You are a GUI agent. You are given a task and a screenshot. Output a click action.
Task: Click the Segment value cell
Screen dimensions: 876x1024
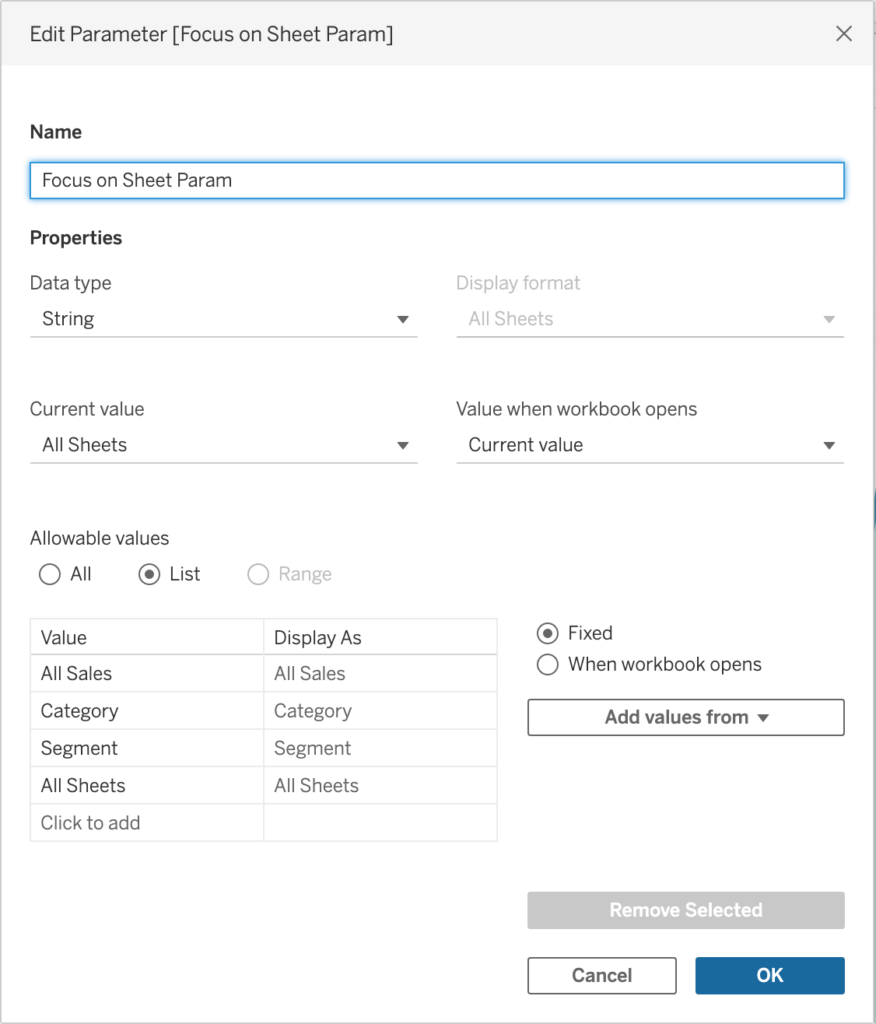pyautogui.click(x=147, y=749)
